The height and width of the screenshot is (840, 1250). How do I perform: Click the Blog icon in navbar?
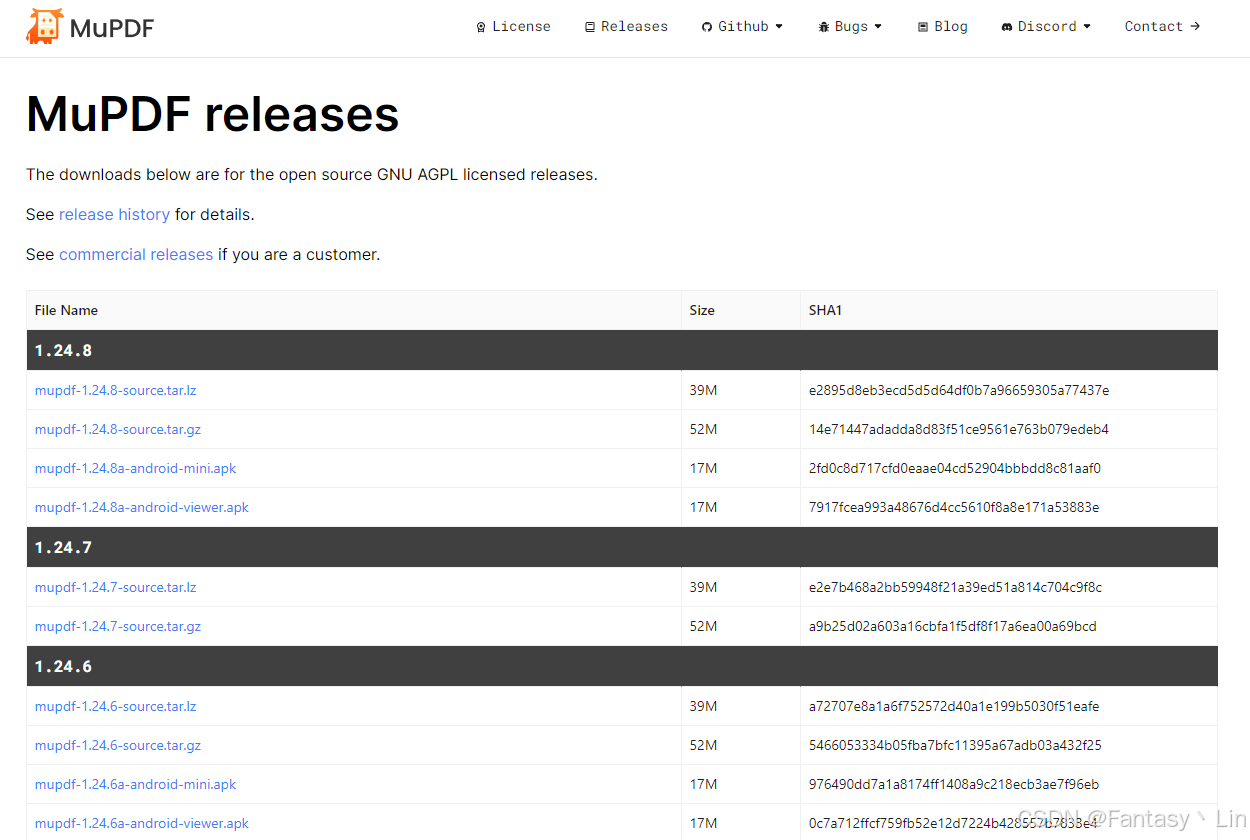tap(923, 27)
